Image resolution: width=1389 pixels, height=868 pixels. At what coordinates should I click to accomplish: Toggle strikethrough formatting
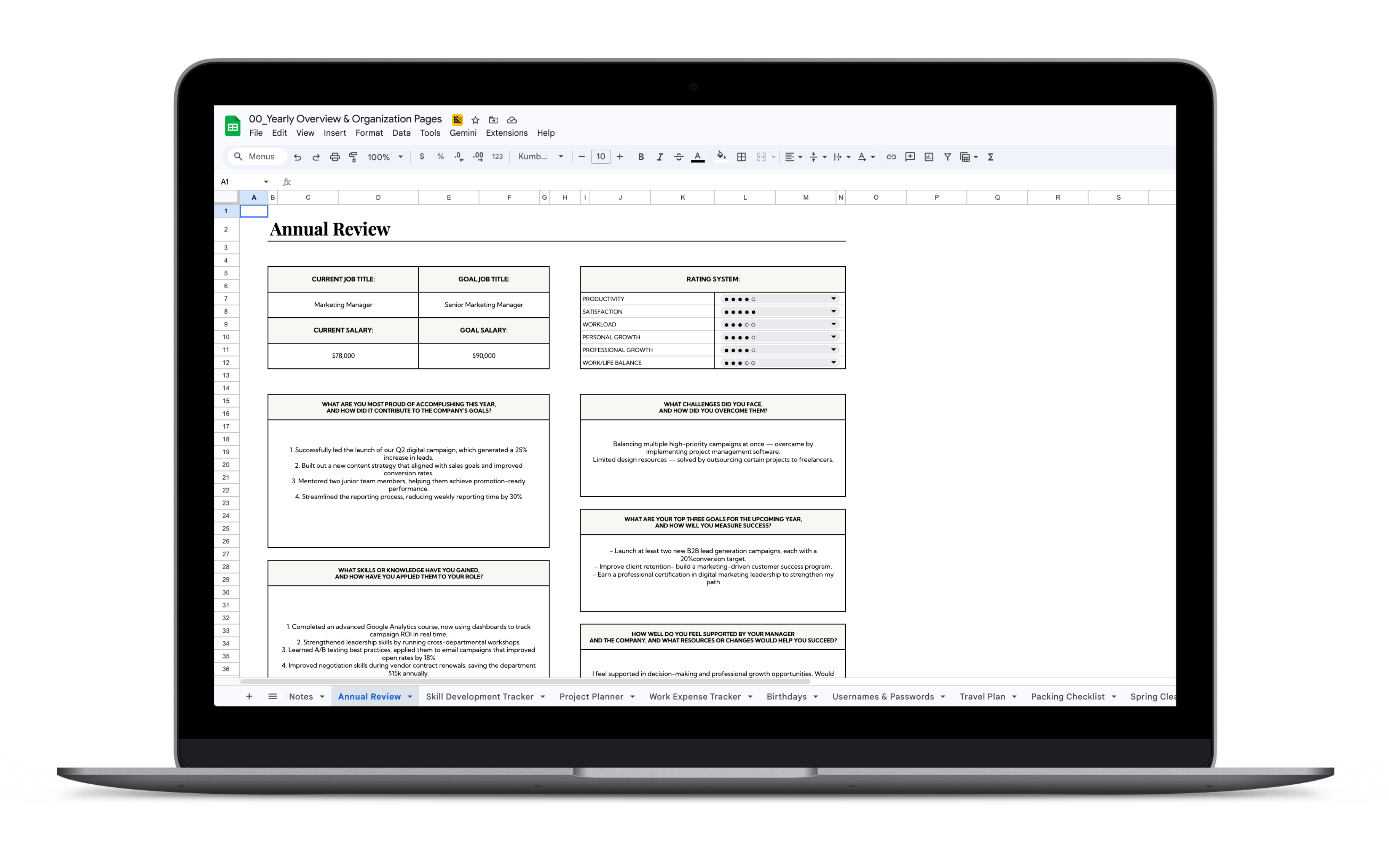point(679,157)
